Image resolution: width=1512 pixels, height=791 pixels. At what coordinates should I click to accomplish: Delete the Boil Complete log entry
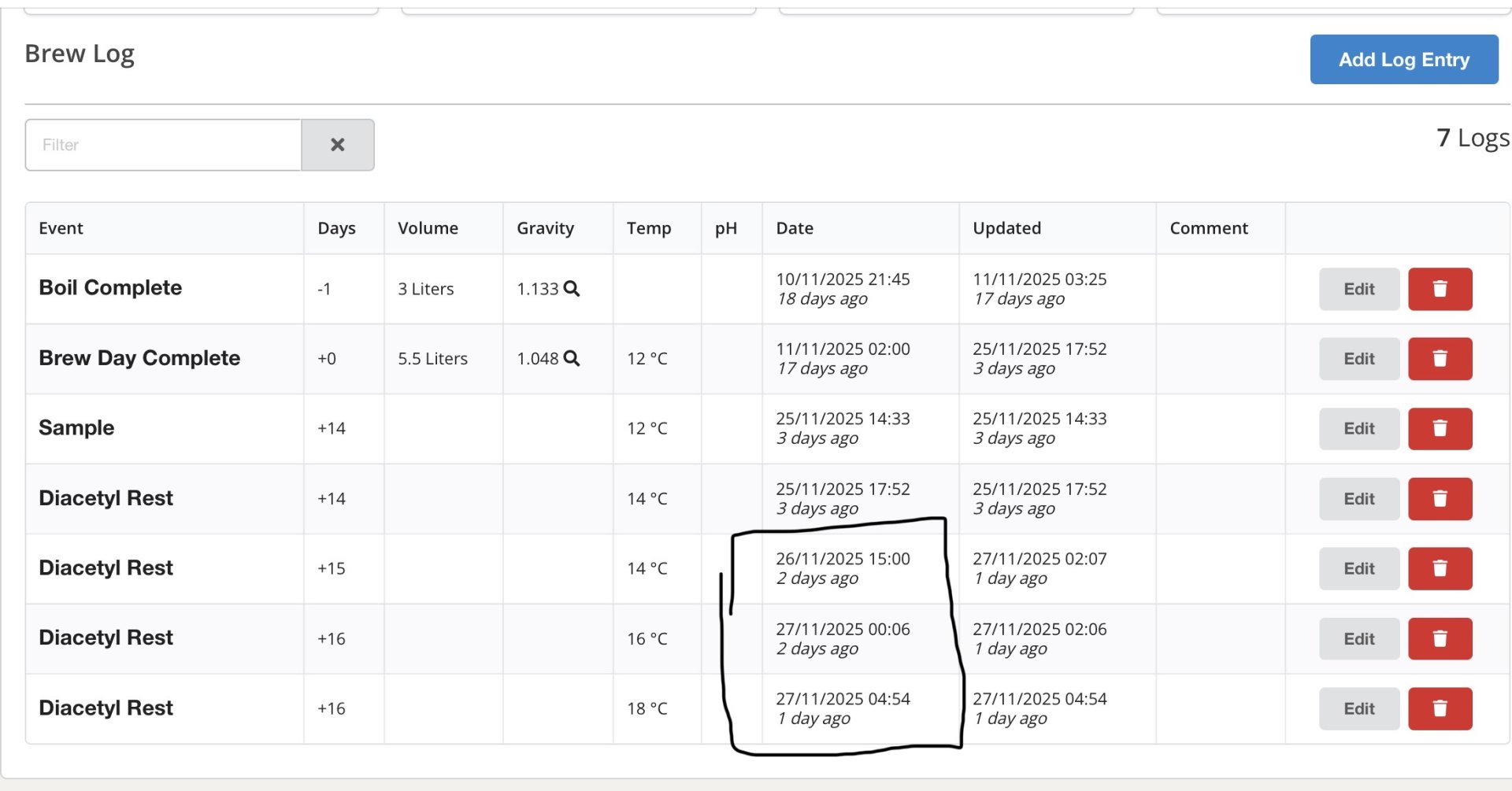[1440, 289]
